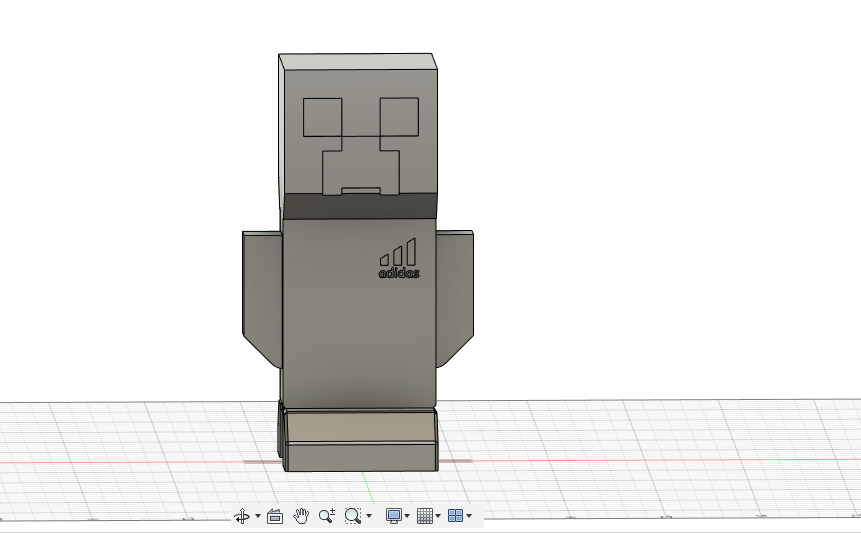Expand the Zoom Window options arrow
Viewport: 861px width, 533px height.
369,516
